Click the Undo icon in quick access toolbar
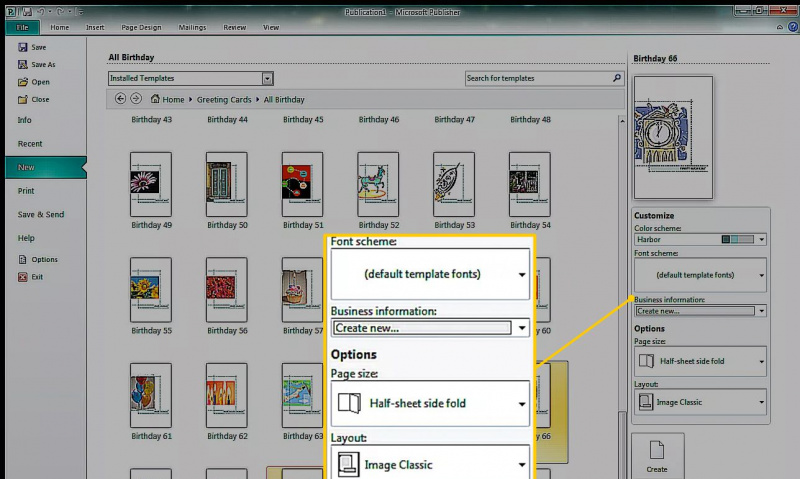This screenshot has width=800, height=479. click(41, 11)
